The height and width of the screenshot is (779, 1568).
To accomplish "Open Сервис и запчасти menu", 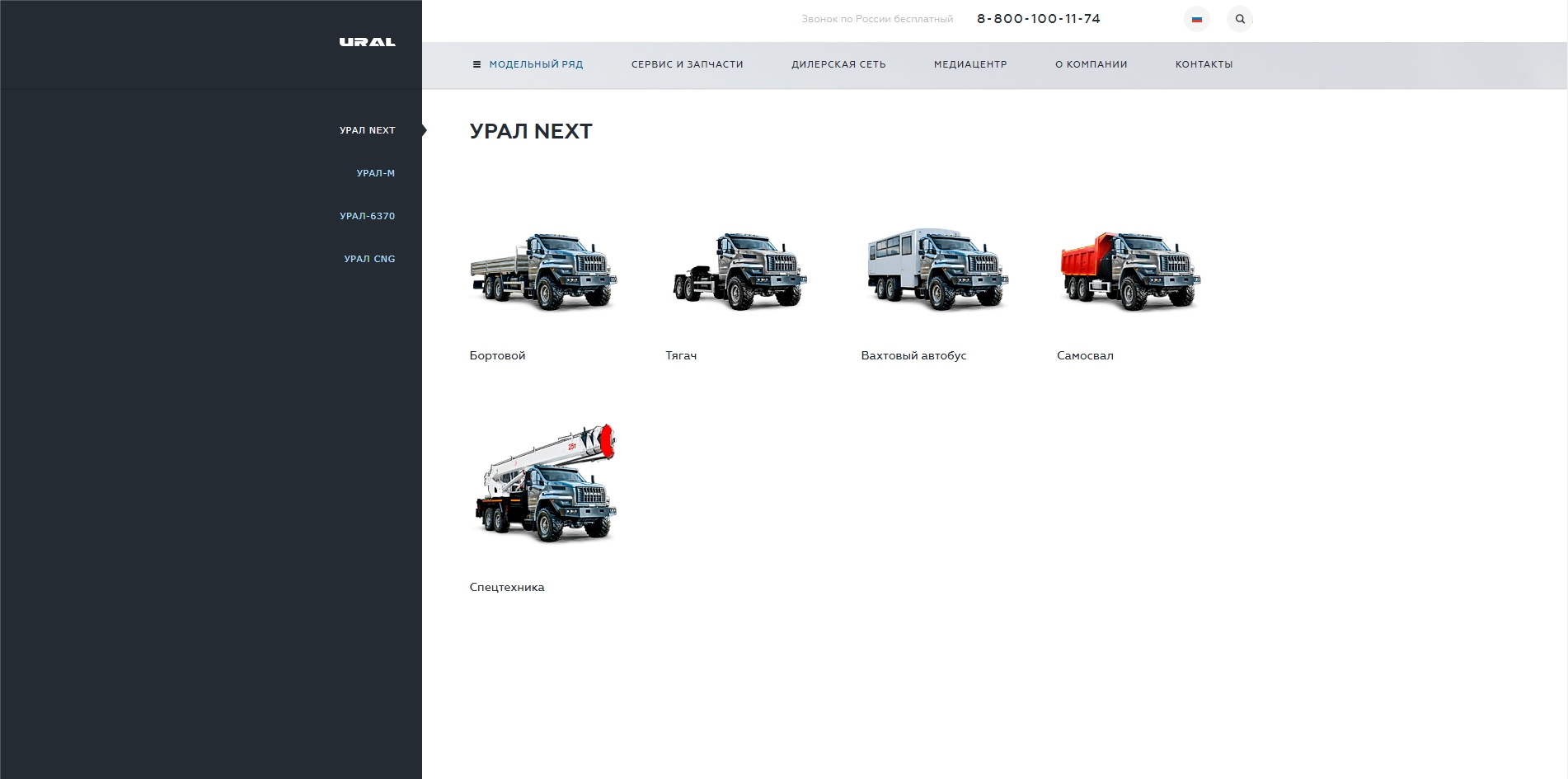I will point(688,64).
